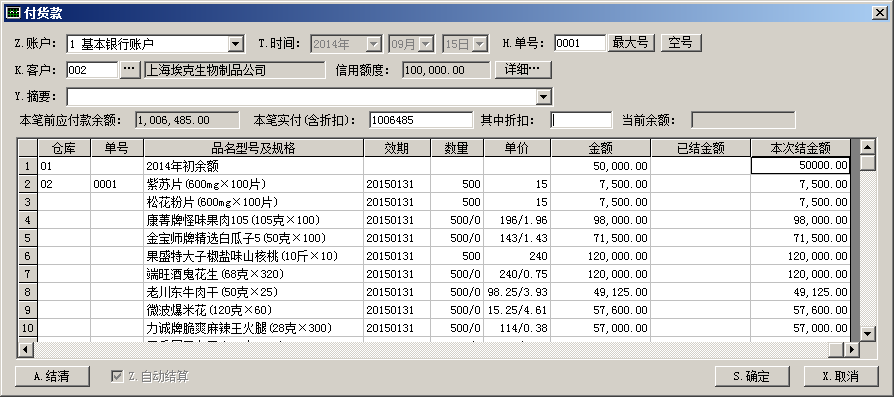Click the vertical scrollbar up arrow

(867, 147)
